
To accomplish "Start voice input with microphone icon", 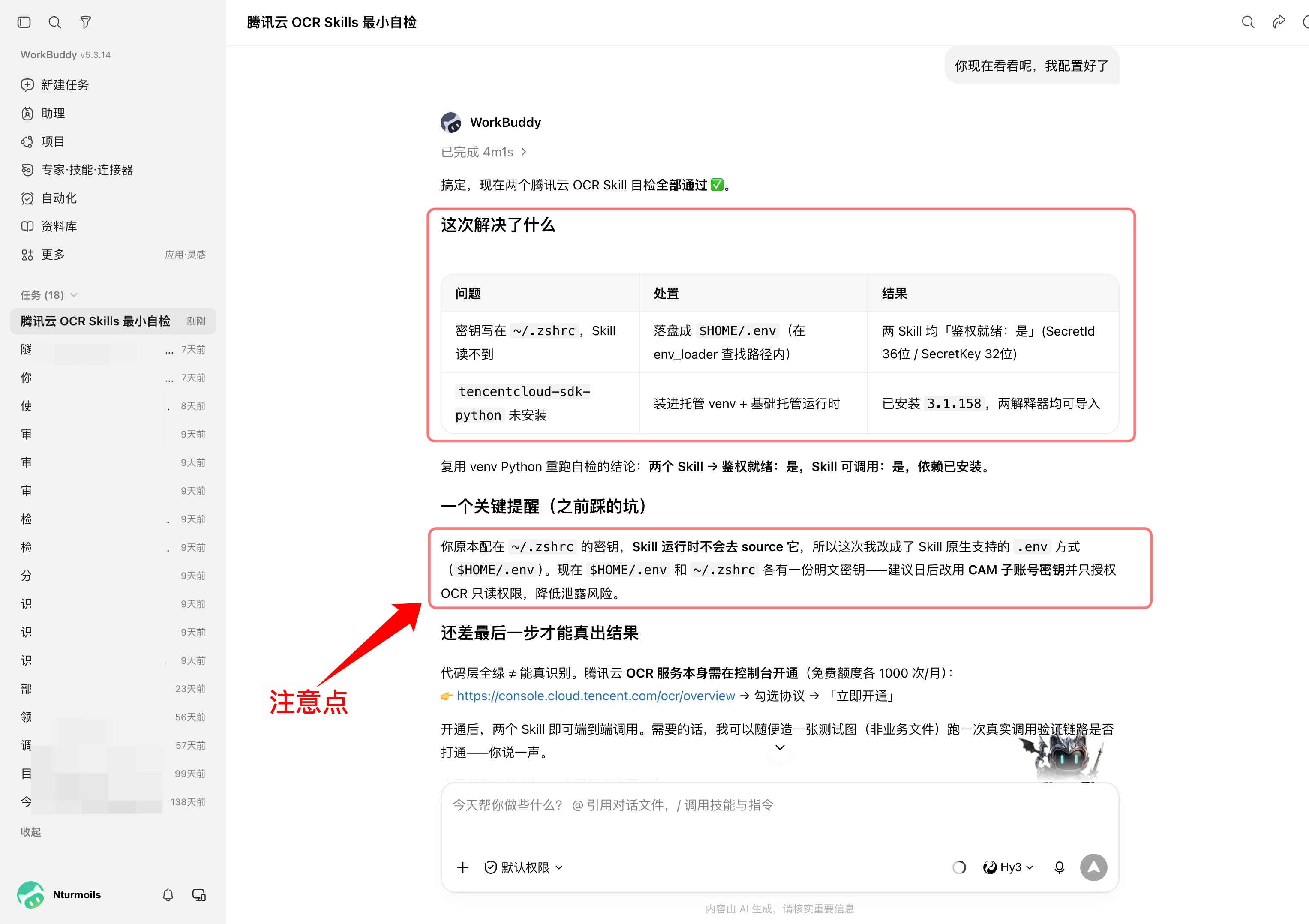I will [1059, 867].
